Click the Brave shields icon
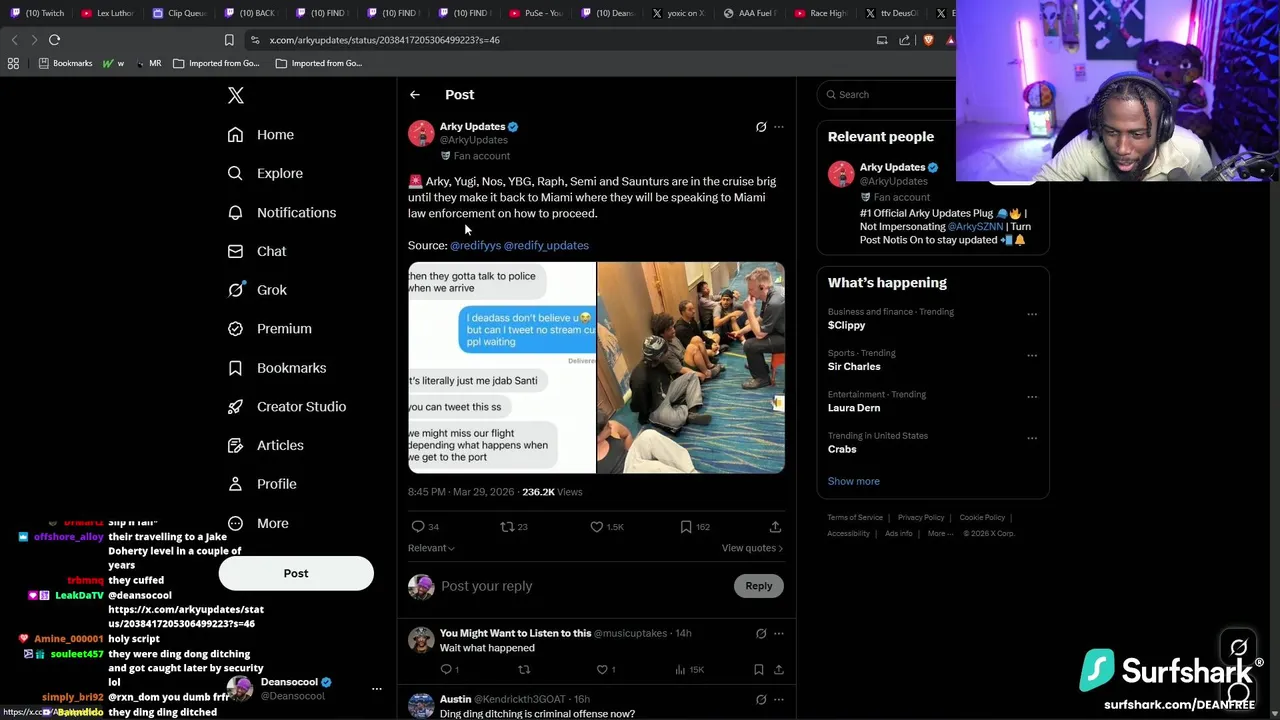This screenshot has width=1280, height=720. point(928,40)
